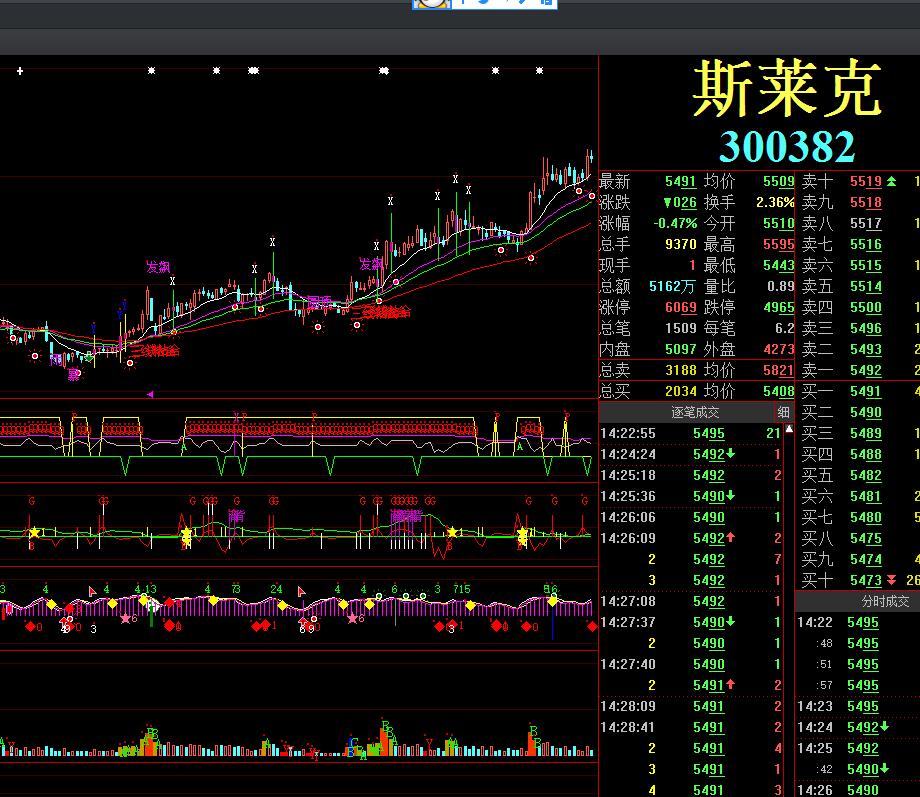Open the 细 detail button beside 逐笔成交
This screenshot has width=920, height=797.
tap(783, 412)
